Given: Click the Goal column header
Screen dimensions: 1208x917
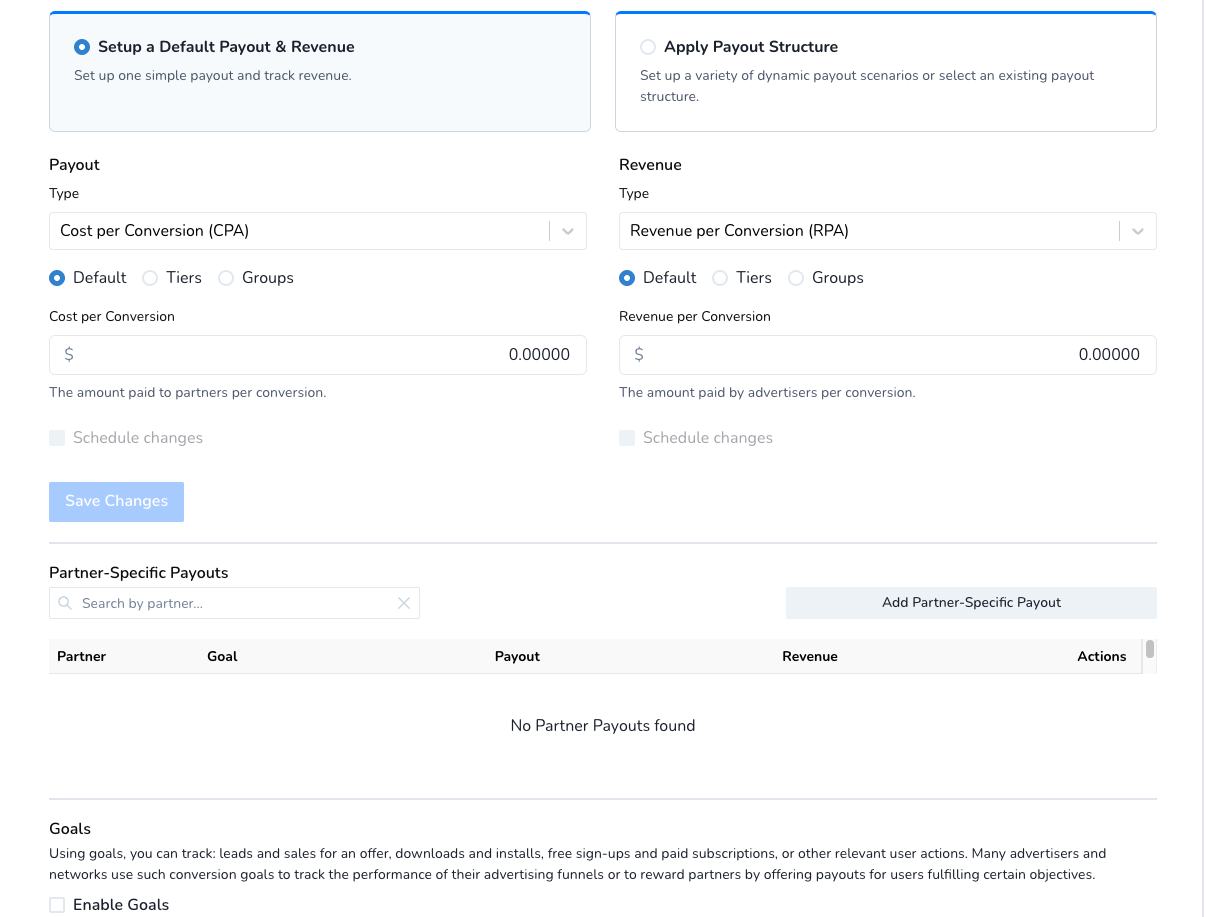Looking at the screenshot, I should tap(222, 656).
